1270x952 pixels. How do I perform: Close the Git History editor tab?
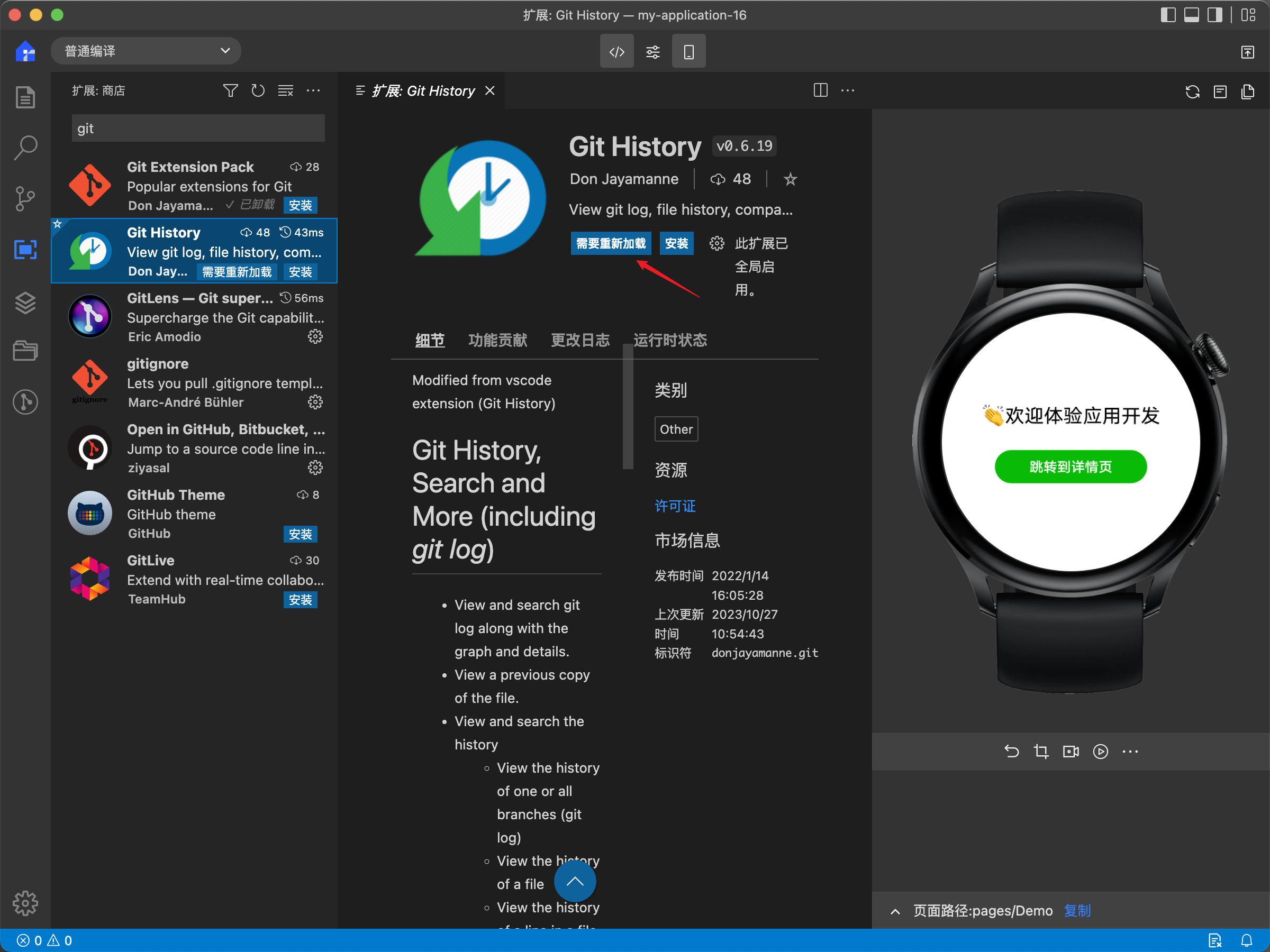coord(489,90)
